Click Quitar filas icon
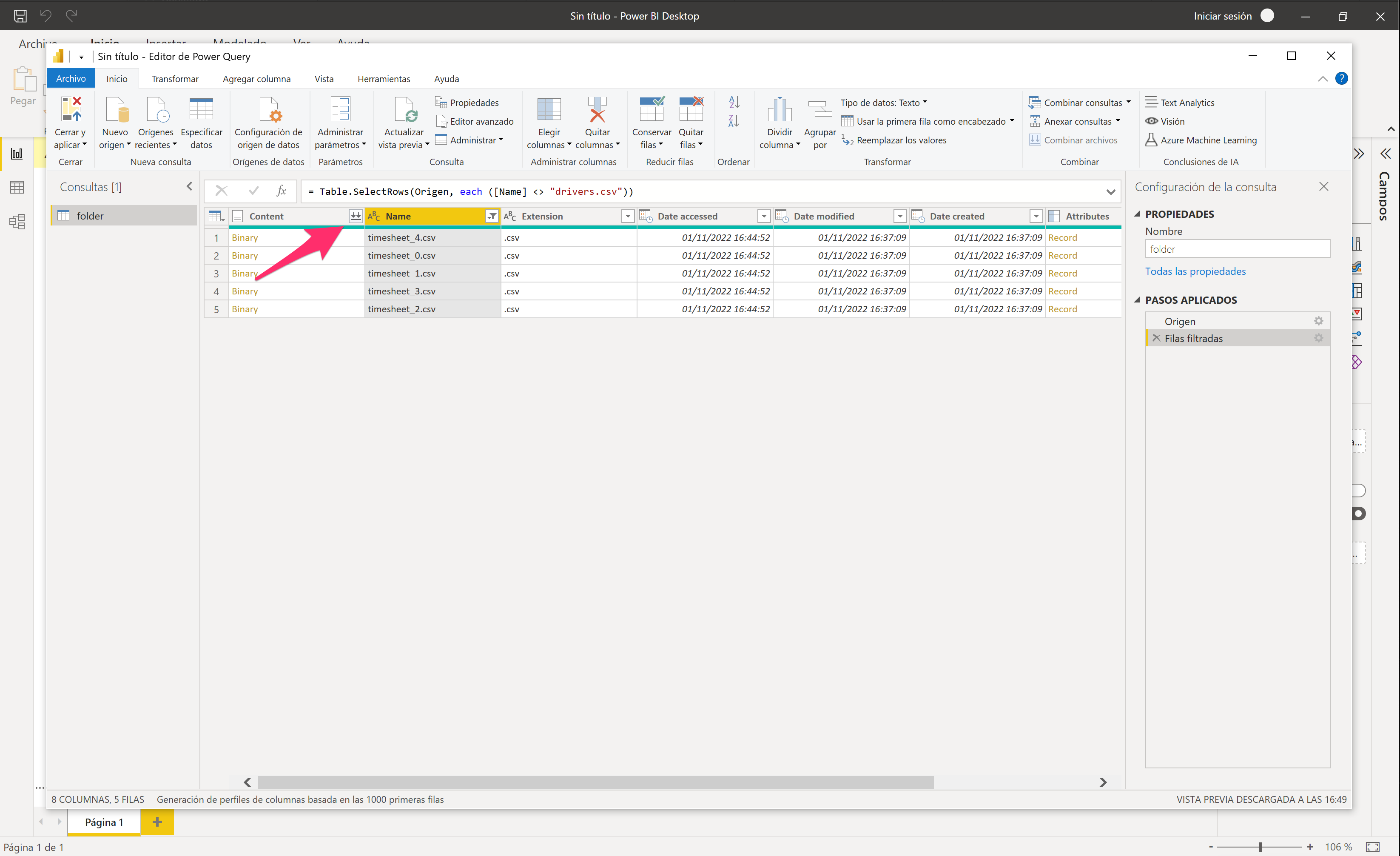Image resolution: width=1400 pixels, height=856 pixels. tap(691, 109)
